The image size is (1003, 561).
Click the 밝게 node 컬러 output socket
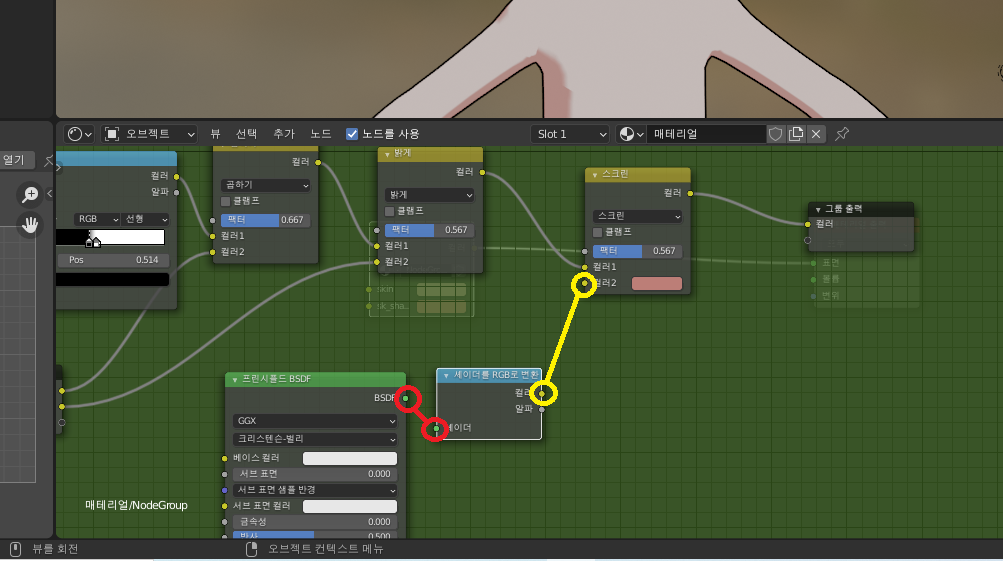pyautogui.click(x=482, y=172)
